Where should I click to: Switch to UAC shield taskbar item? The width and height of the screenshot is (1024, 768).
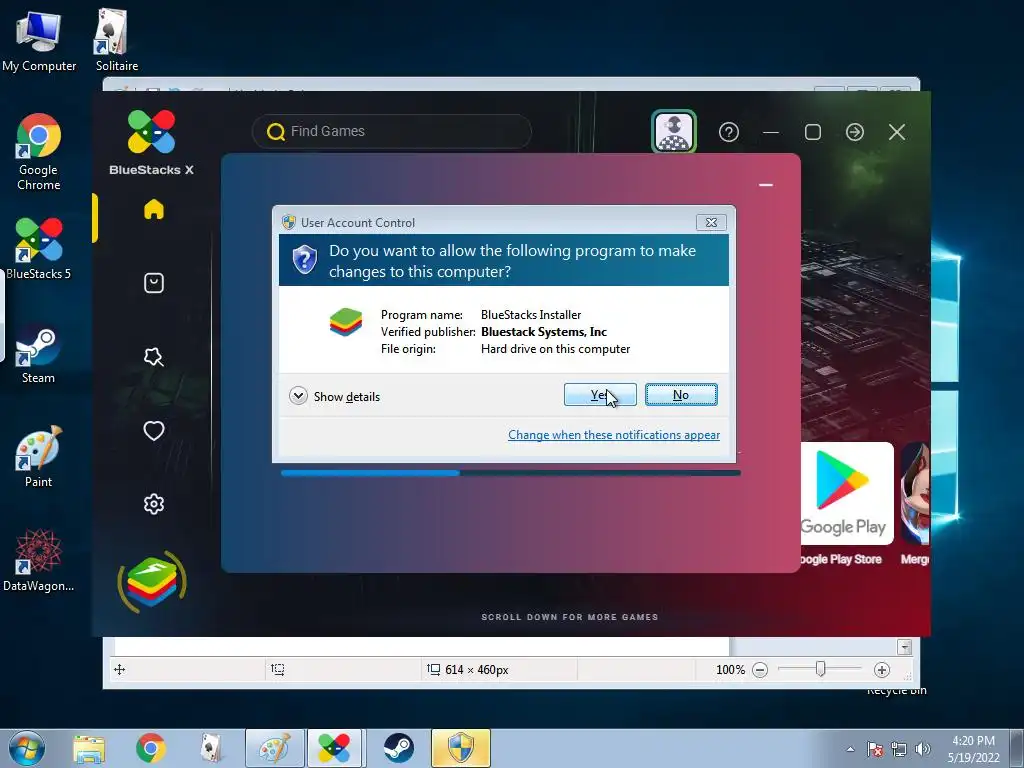coord(460,748)
